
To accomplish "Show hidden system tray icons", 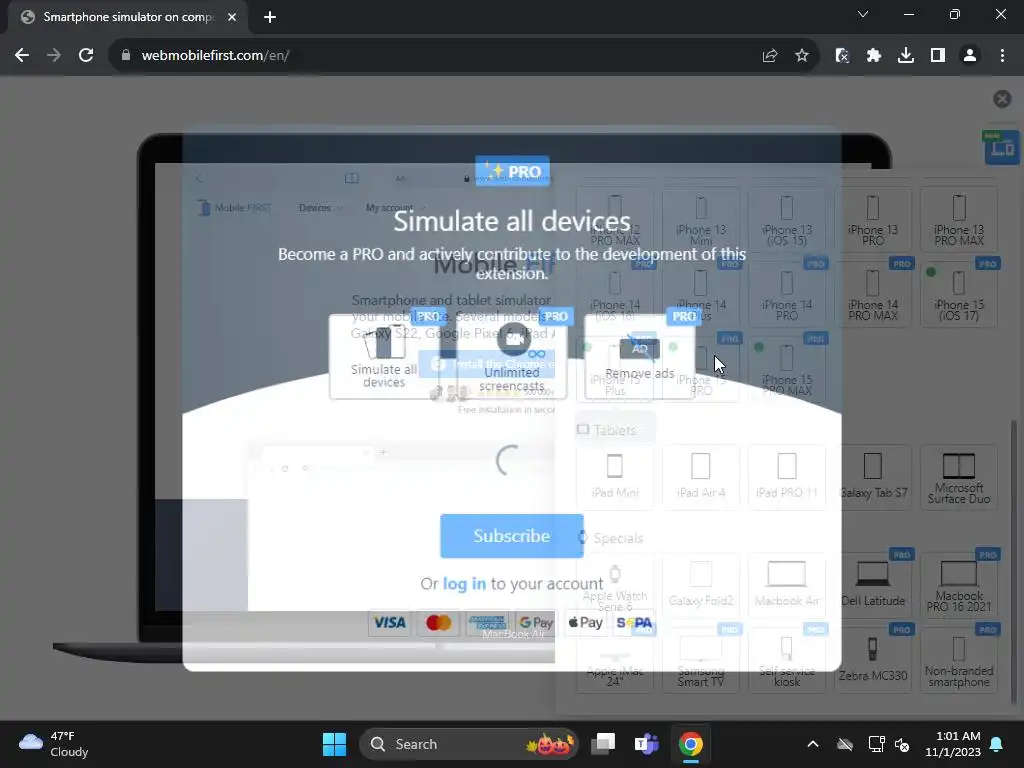I will pos(812,744).
